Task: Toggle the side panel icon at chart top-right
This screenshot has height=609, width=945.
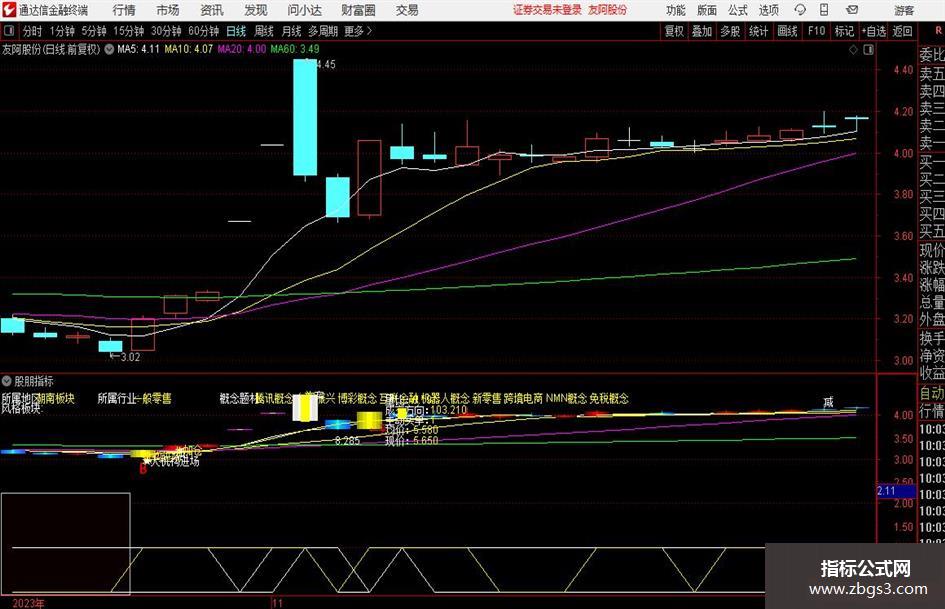Action: point(868,50)
